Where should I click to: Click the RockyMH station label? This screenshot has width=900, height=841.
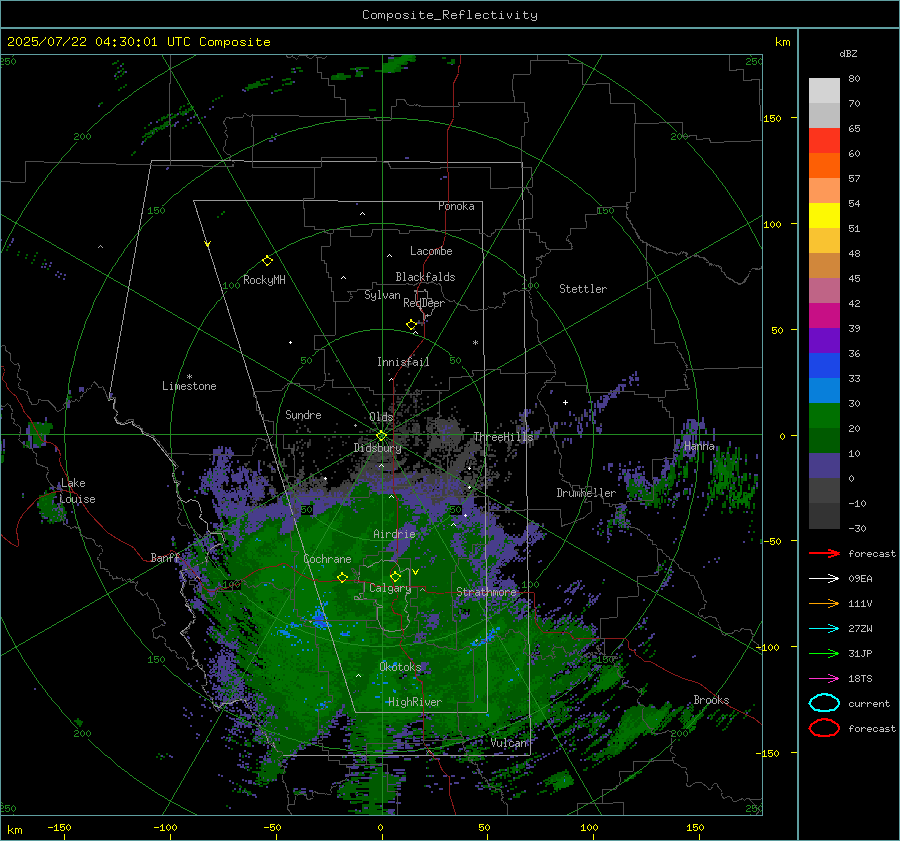264,280
